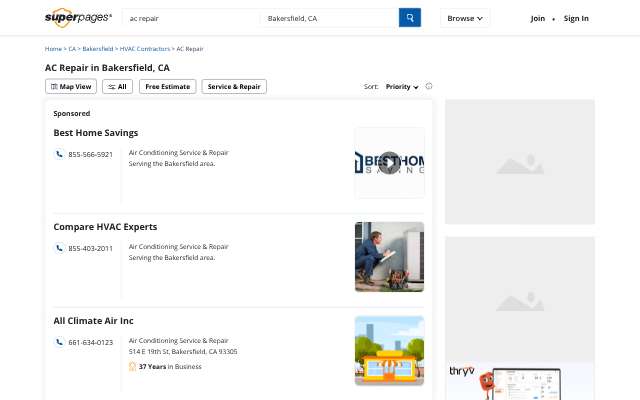Go to Bakersfield breadcrumb
The width and height of the screenshot is (640, 400).
pos(98,49)
